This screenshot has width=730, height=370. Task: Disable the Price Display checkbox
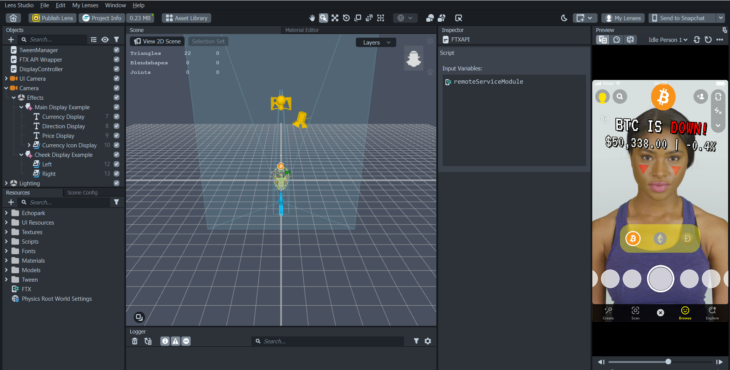tap(116, 136)
